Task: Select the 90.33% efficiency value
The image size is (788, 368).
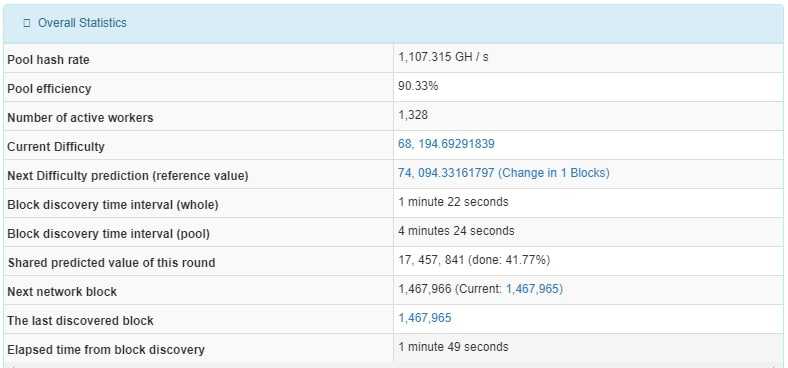Action: pos(418,86)
